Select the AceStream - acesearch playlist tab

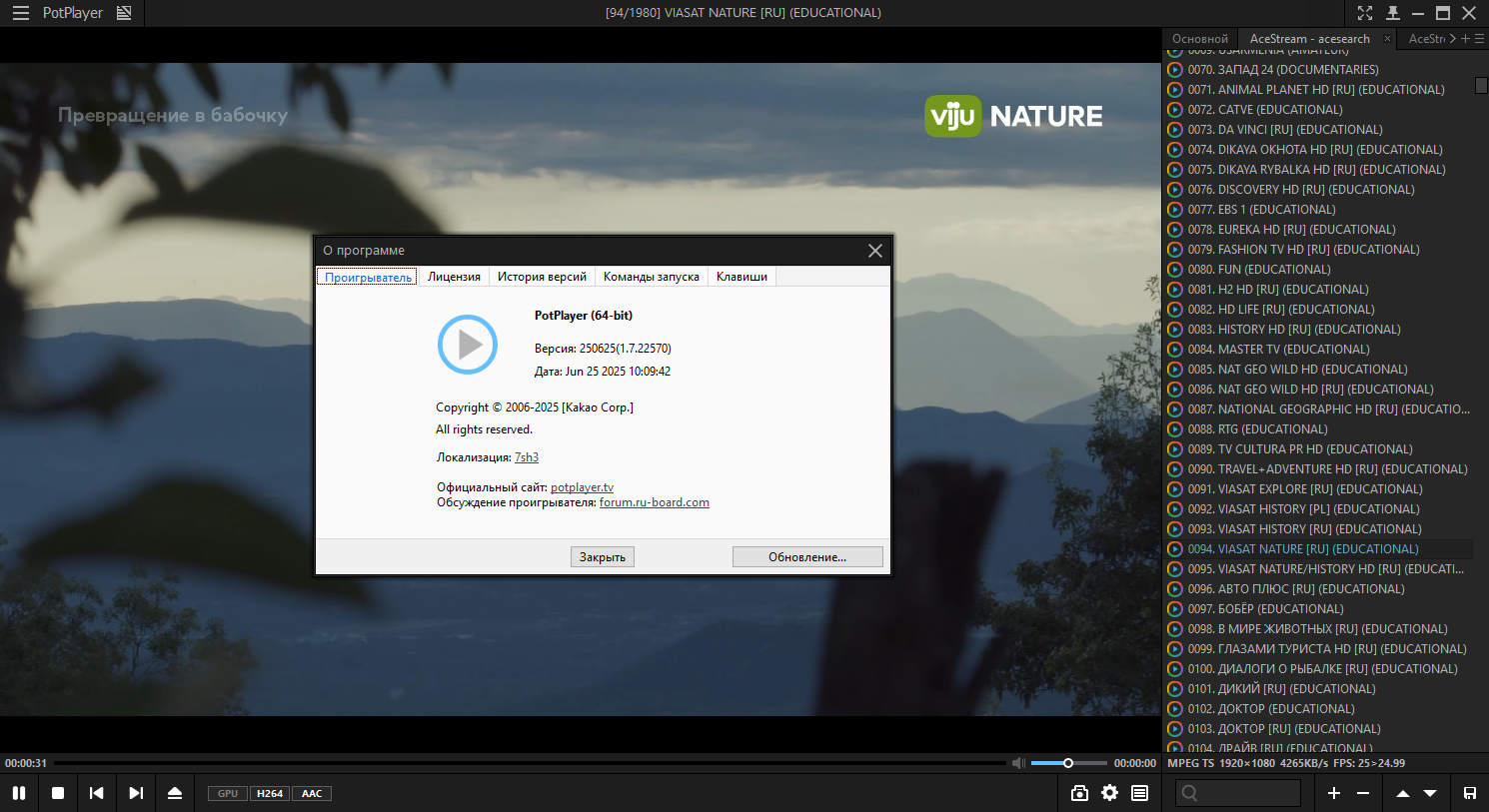click(1309, 39)
